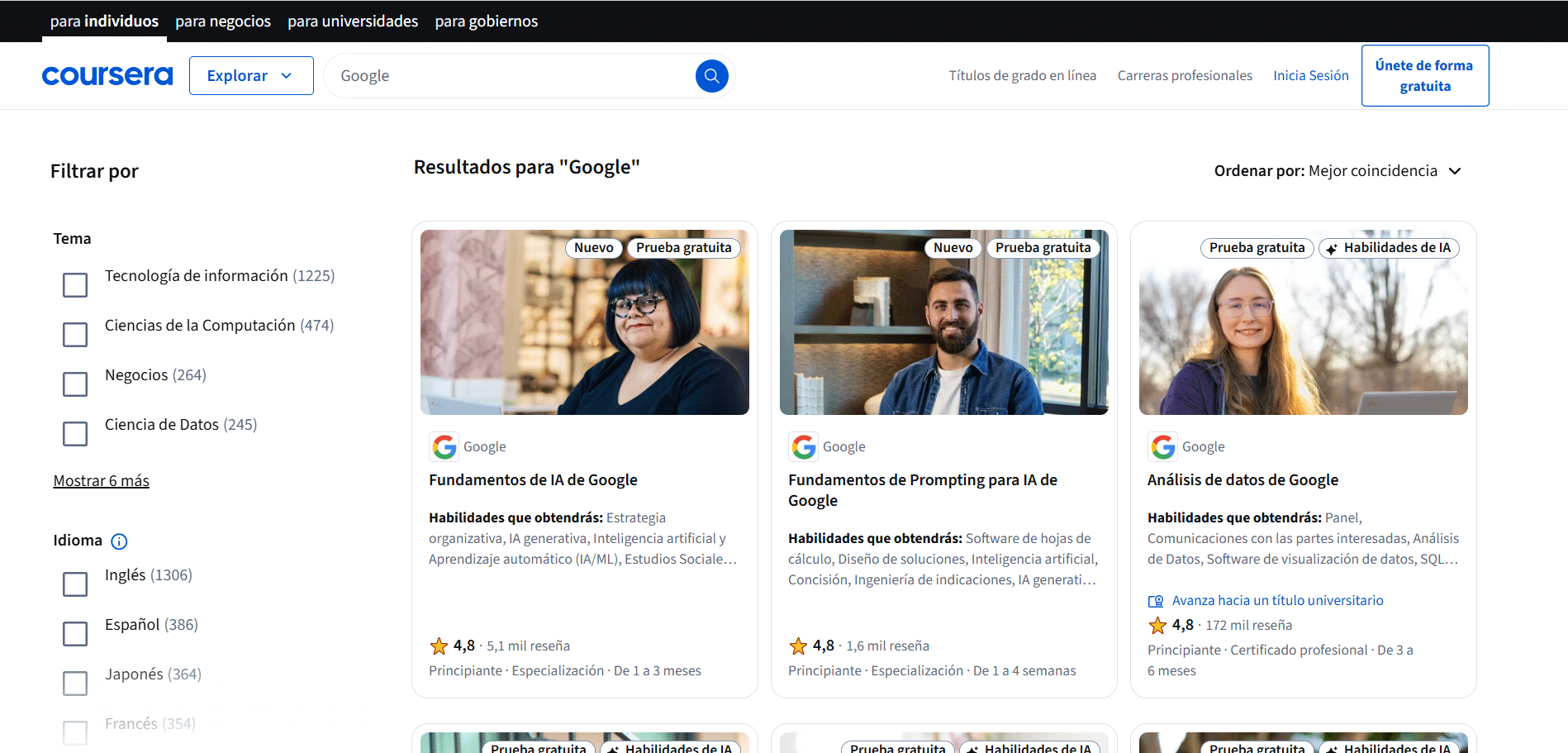Click the Idioma info icon
The width and height of the screenshot is (1568, 753).
[119, 541]
